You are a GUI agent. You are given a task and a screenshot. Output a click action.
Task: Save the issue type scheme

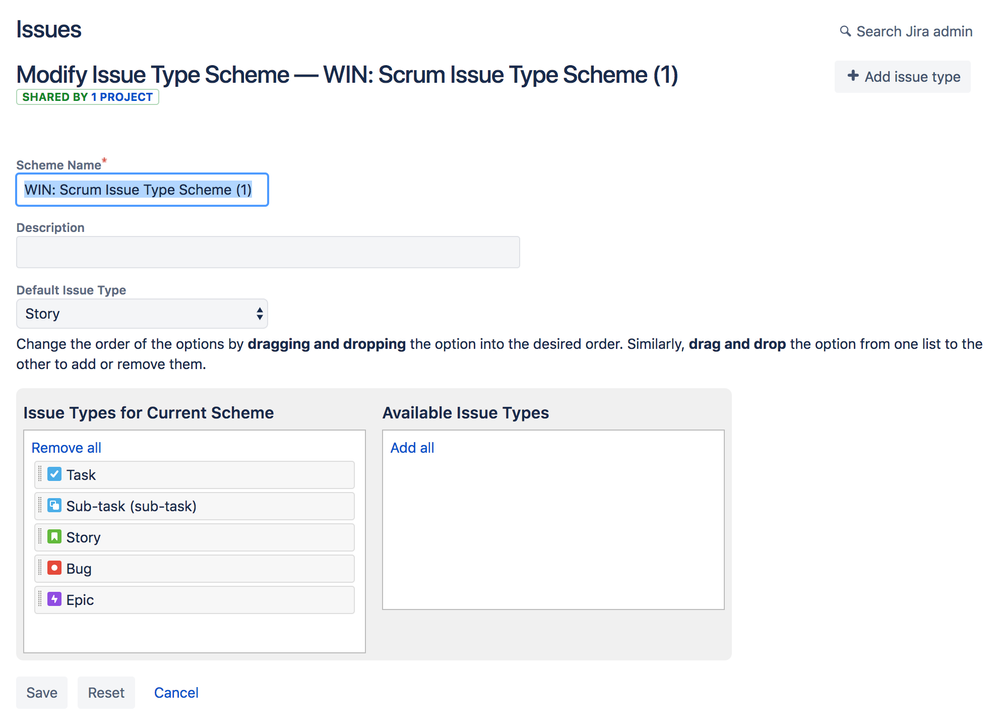coord(41,693)
